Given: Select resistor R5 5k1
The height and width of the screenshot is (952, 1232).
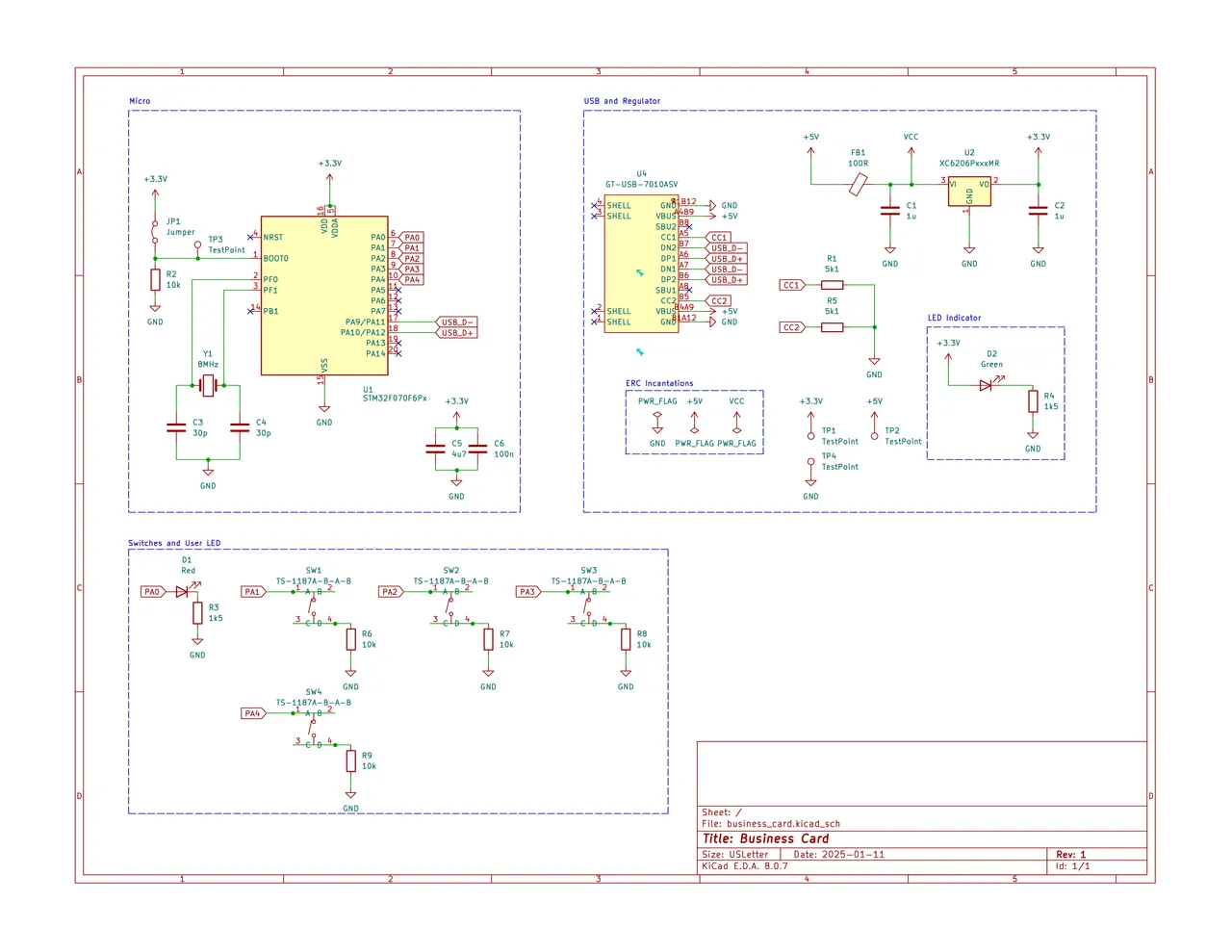Looking at the screenshot, I should pyautogui.click(x=832, y=327).
